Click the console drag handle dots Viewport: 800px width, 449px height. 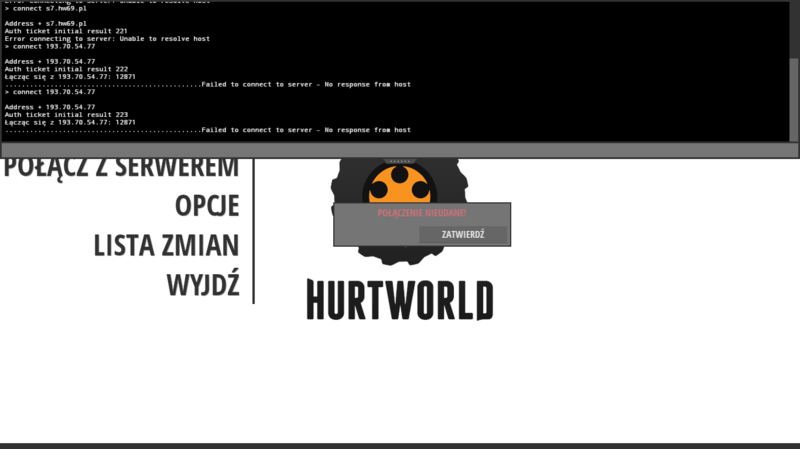(399, 161)
